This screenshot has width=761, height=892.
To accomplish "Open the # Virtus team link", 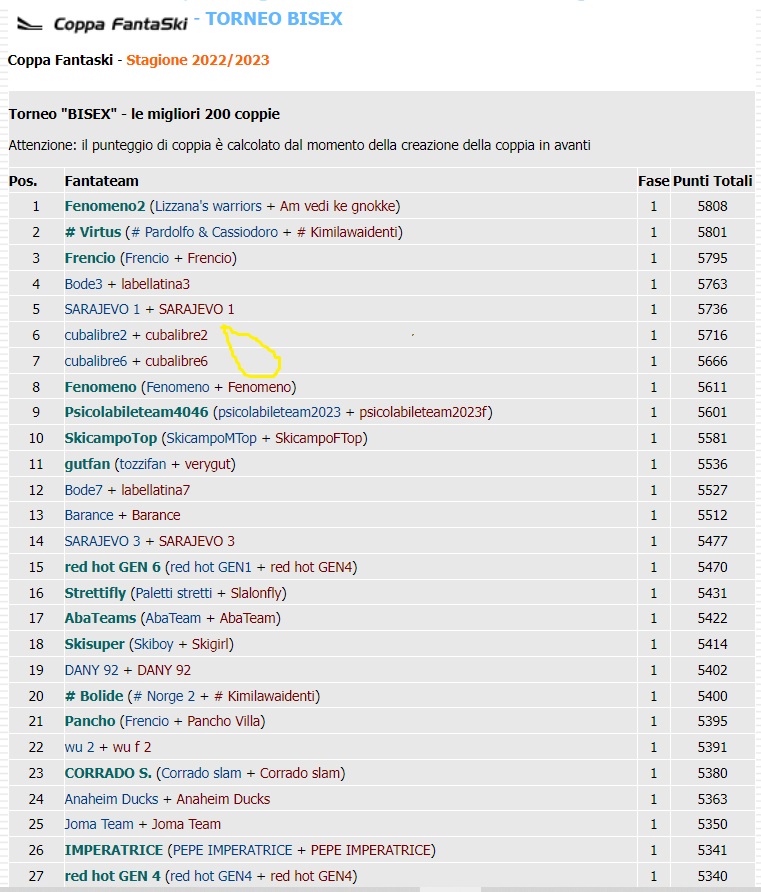I will pos(93,232).
